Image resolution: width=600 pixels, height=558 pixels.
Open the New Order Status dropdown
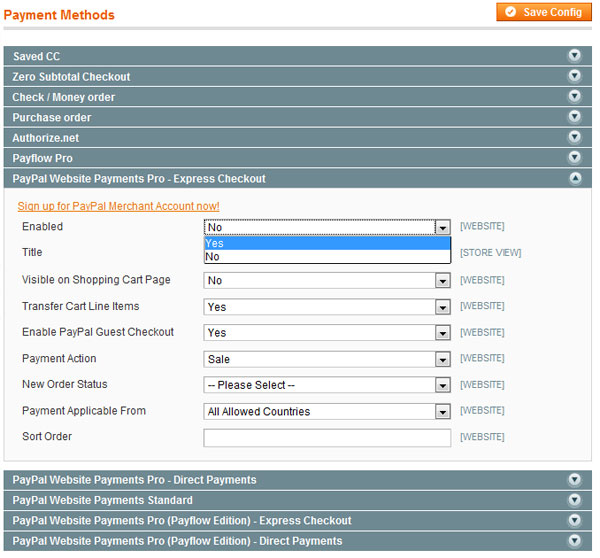pyautogui.click(x=327, y=385)
